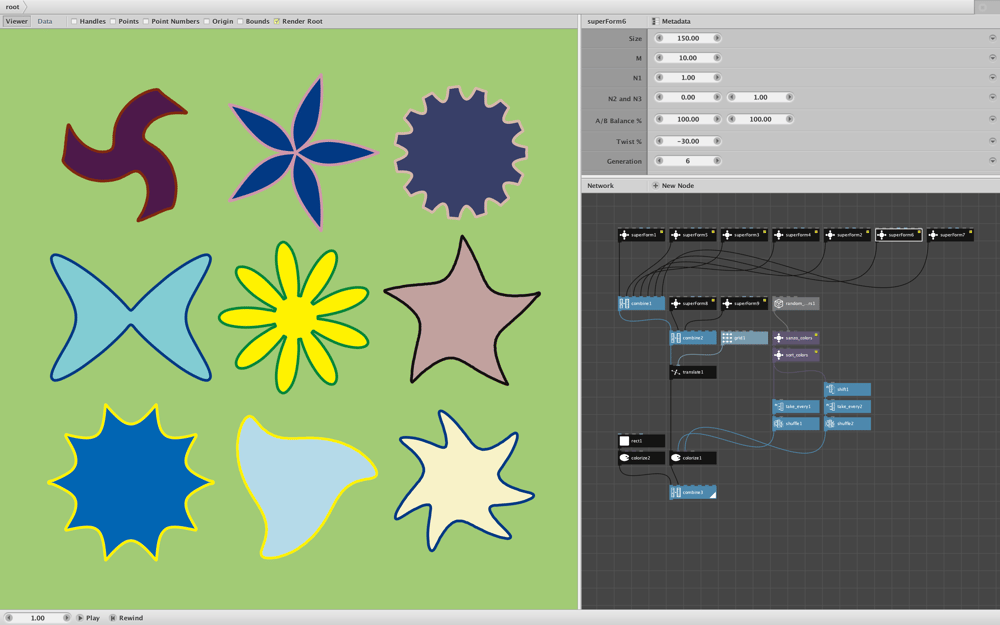Select the superform5 node
1000x625 pixels.
(x=693, y=235)
